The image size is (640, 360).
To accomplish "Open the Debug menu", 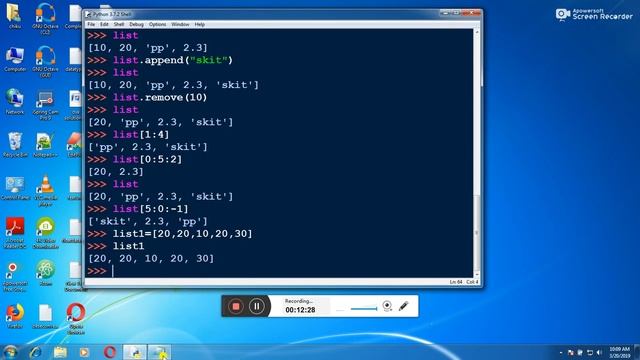I will point(136,24).
